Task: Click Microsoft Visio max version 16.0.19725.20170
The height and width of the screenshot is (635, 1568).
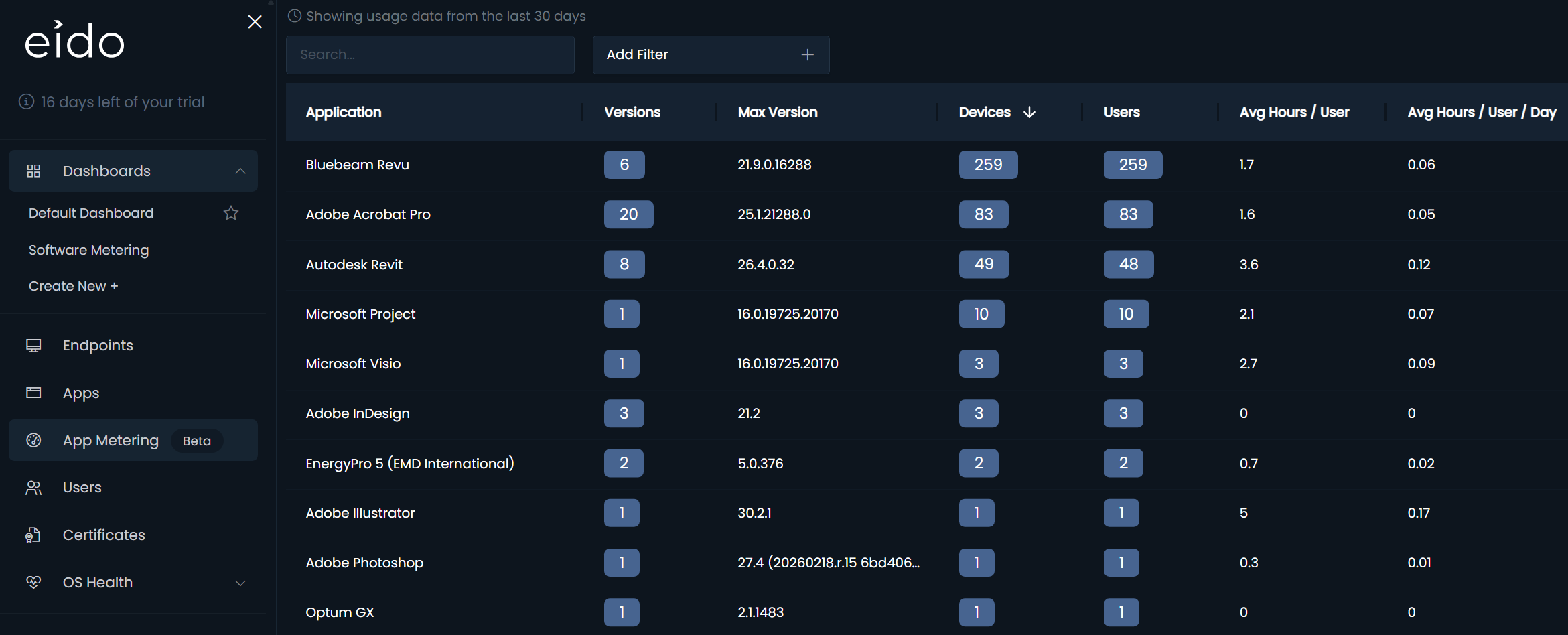Action: click(x=788, y=364)
